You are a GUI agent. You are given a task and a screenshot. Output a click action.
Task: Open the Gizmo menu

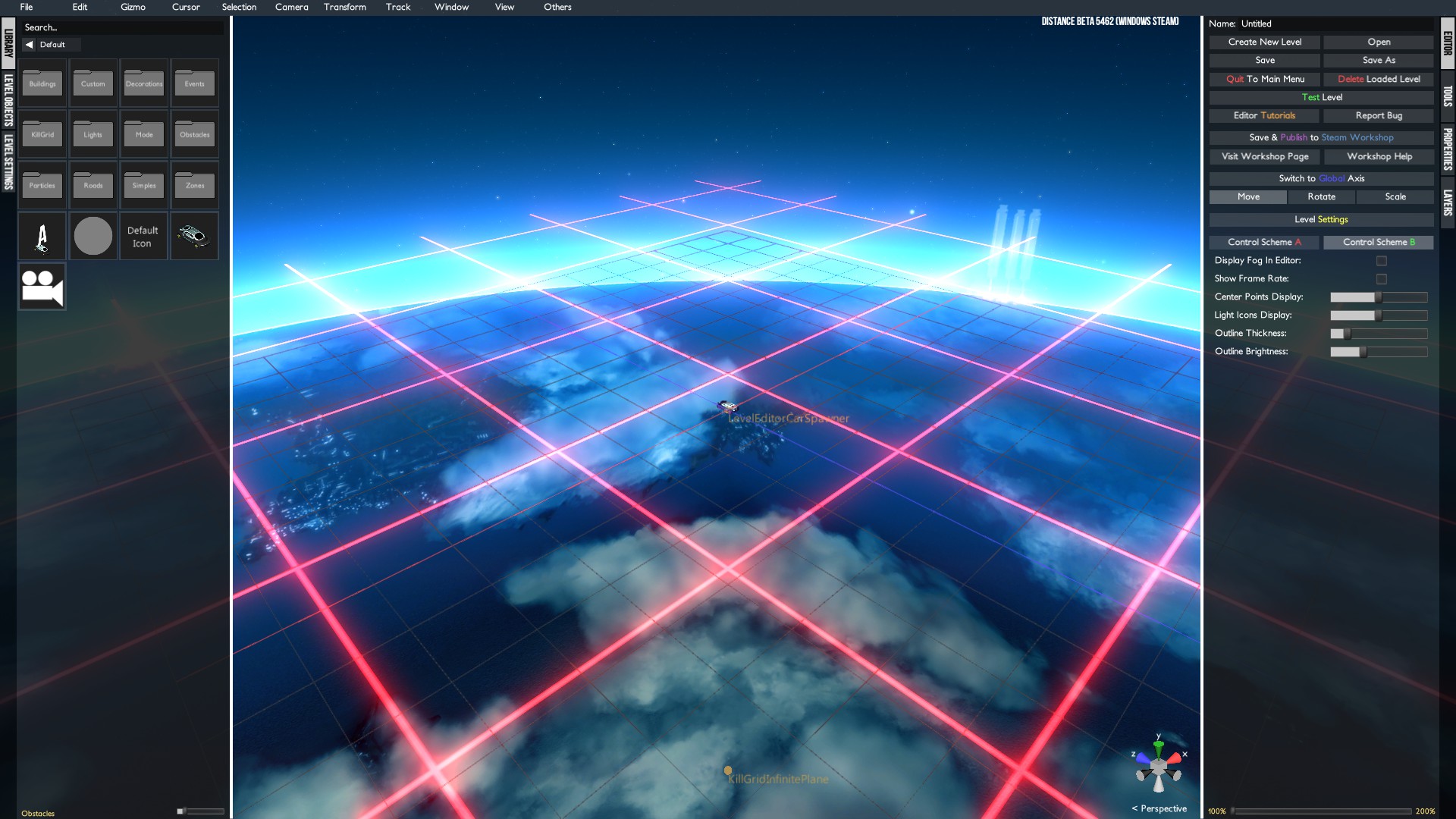[133, 7]
